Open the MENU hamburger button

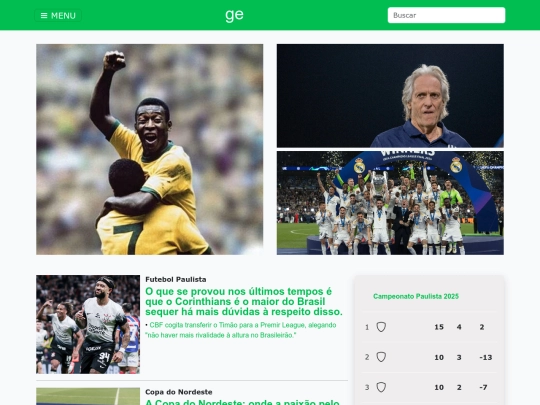(58, 15)
